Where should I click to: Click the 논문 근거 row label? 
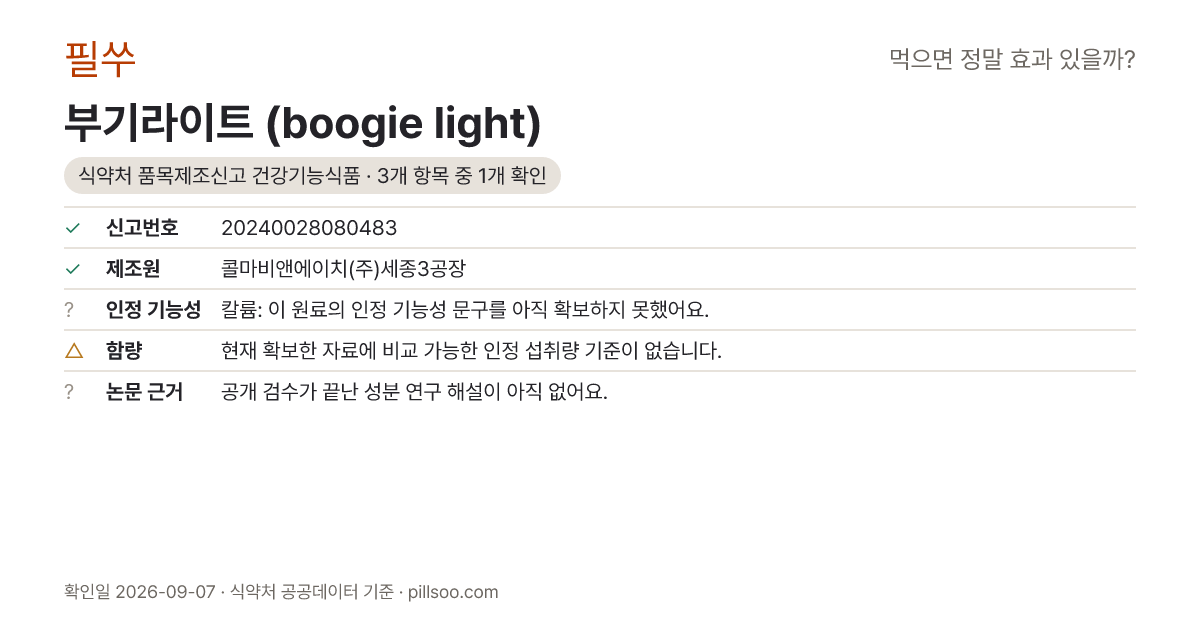(144, 392)
